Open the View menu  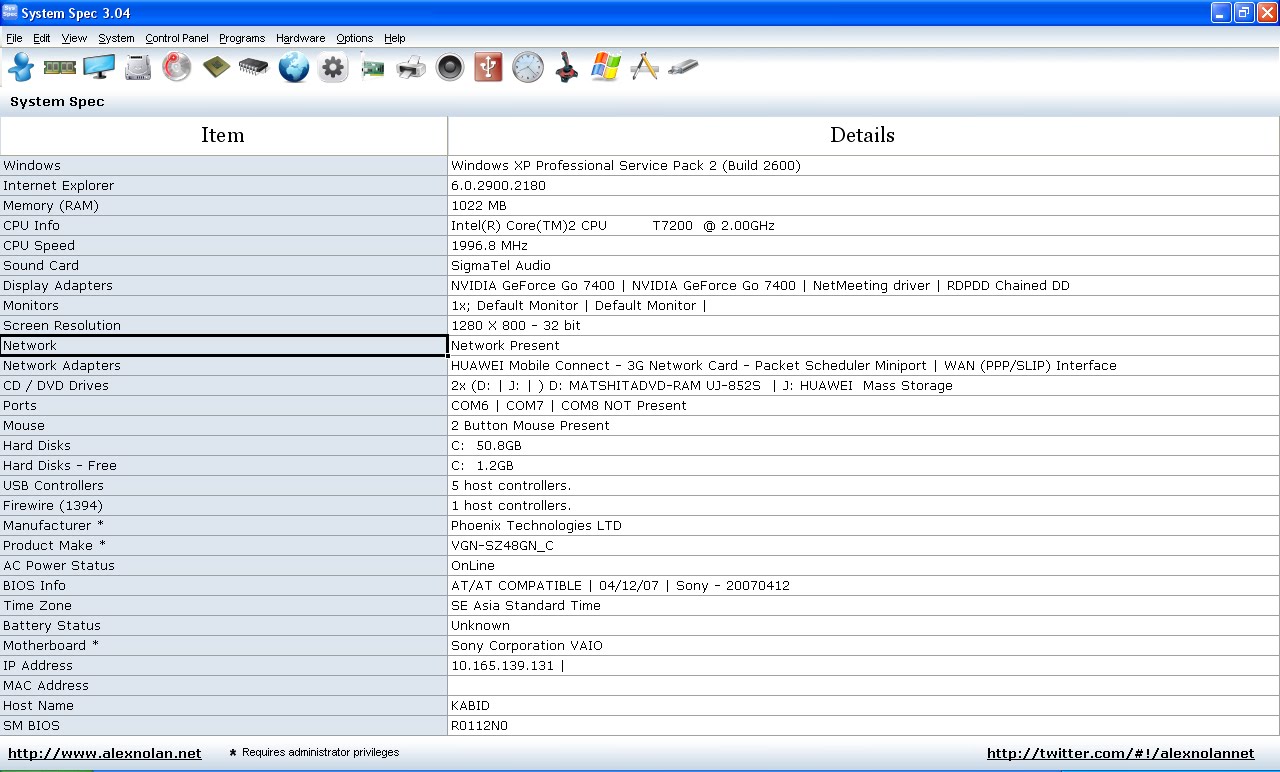click(74, 38)
